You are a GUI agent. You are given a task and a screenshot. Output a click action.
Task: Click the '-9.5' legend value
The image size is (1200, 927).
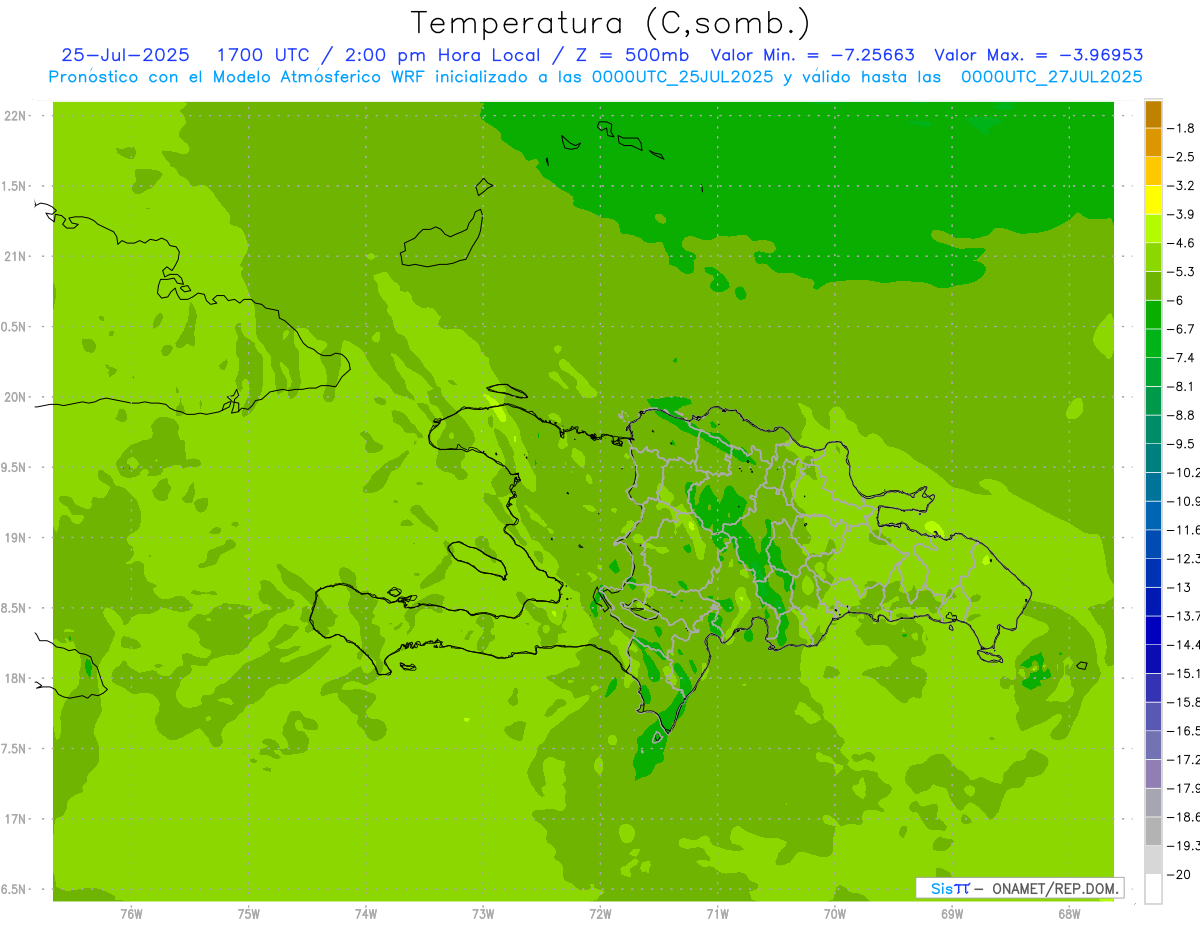tap(1181, 443)
